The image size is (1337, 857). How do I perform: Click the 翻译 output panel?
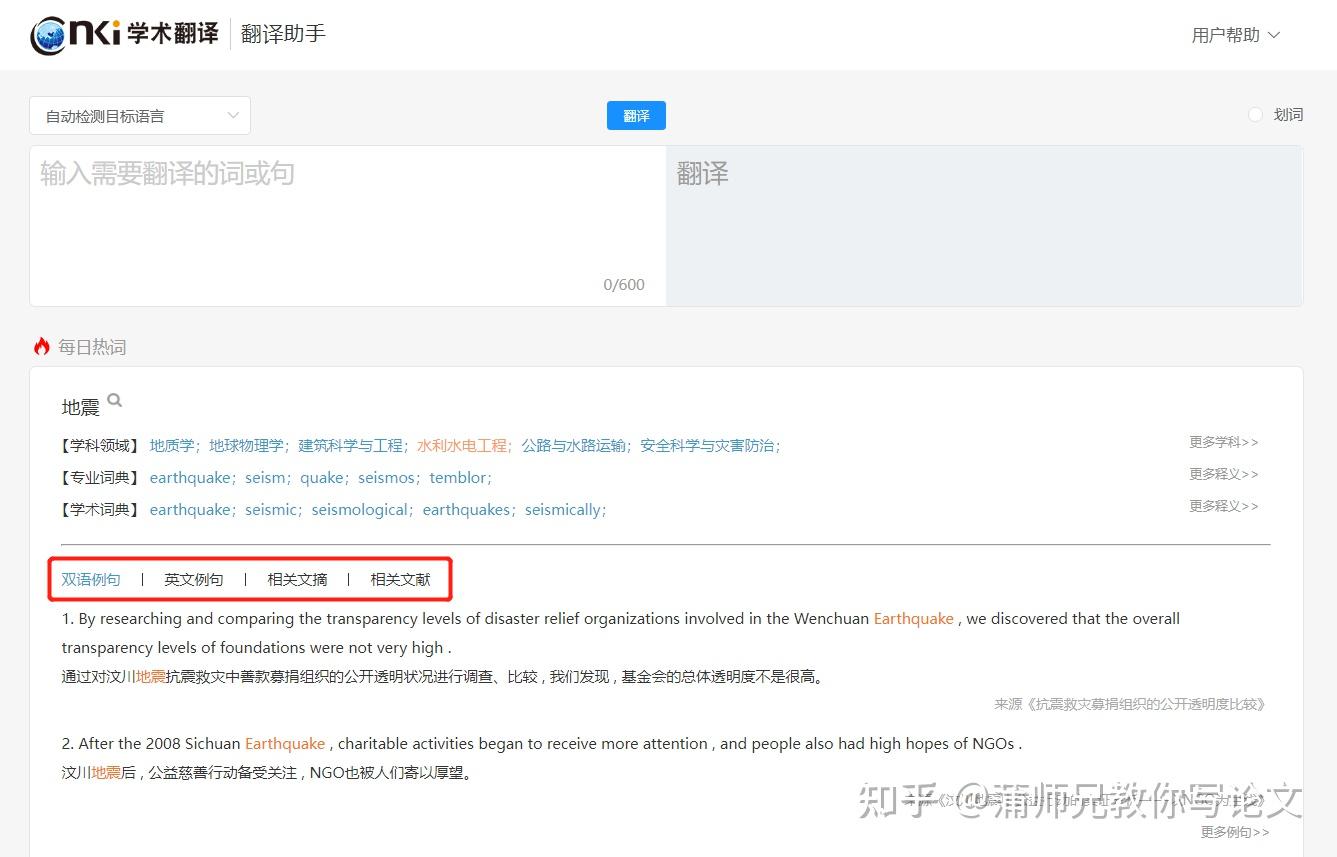tap(984, 226)
